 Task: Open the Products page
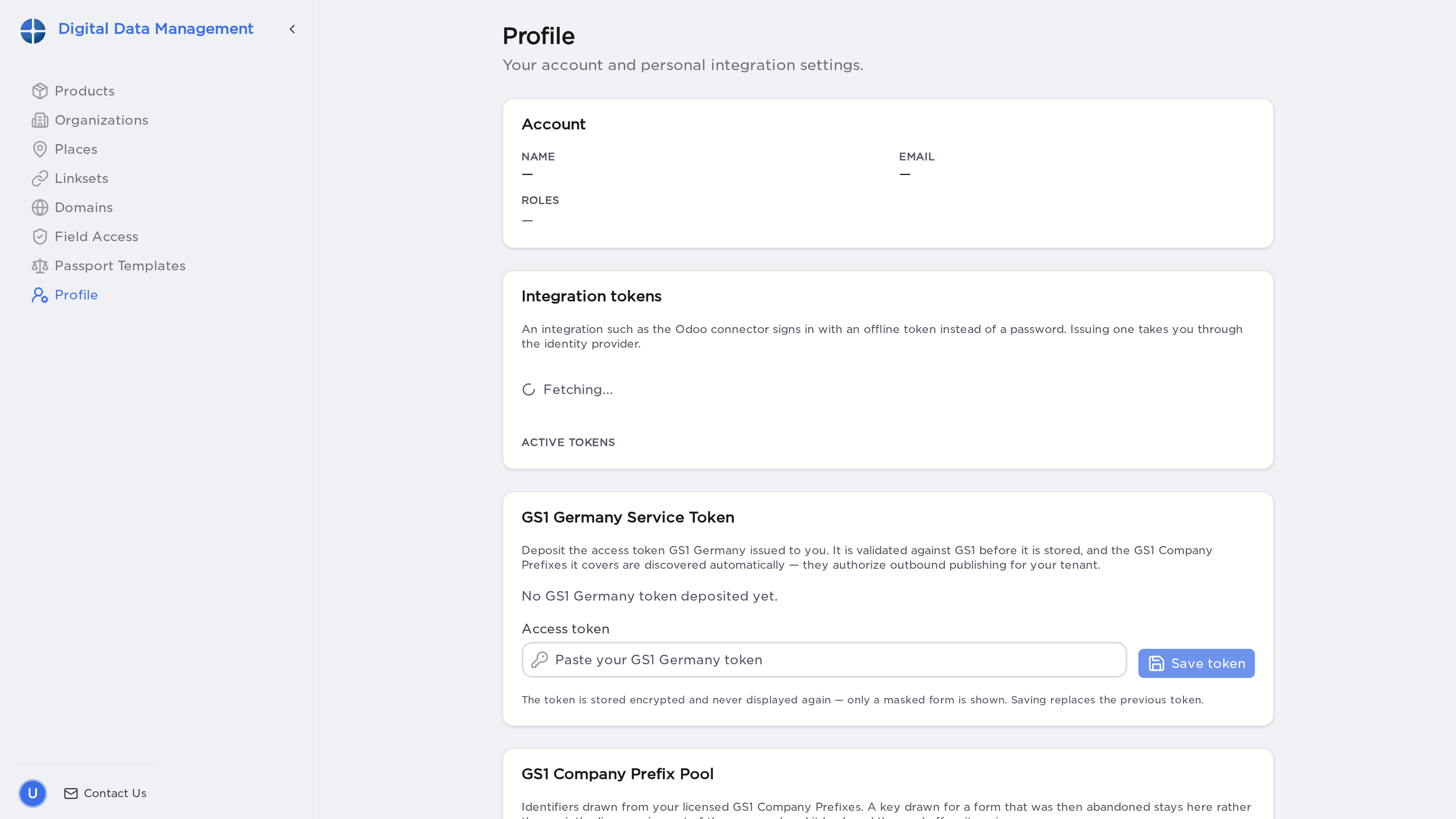click(x=84, y=91)
